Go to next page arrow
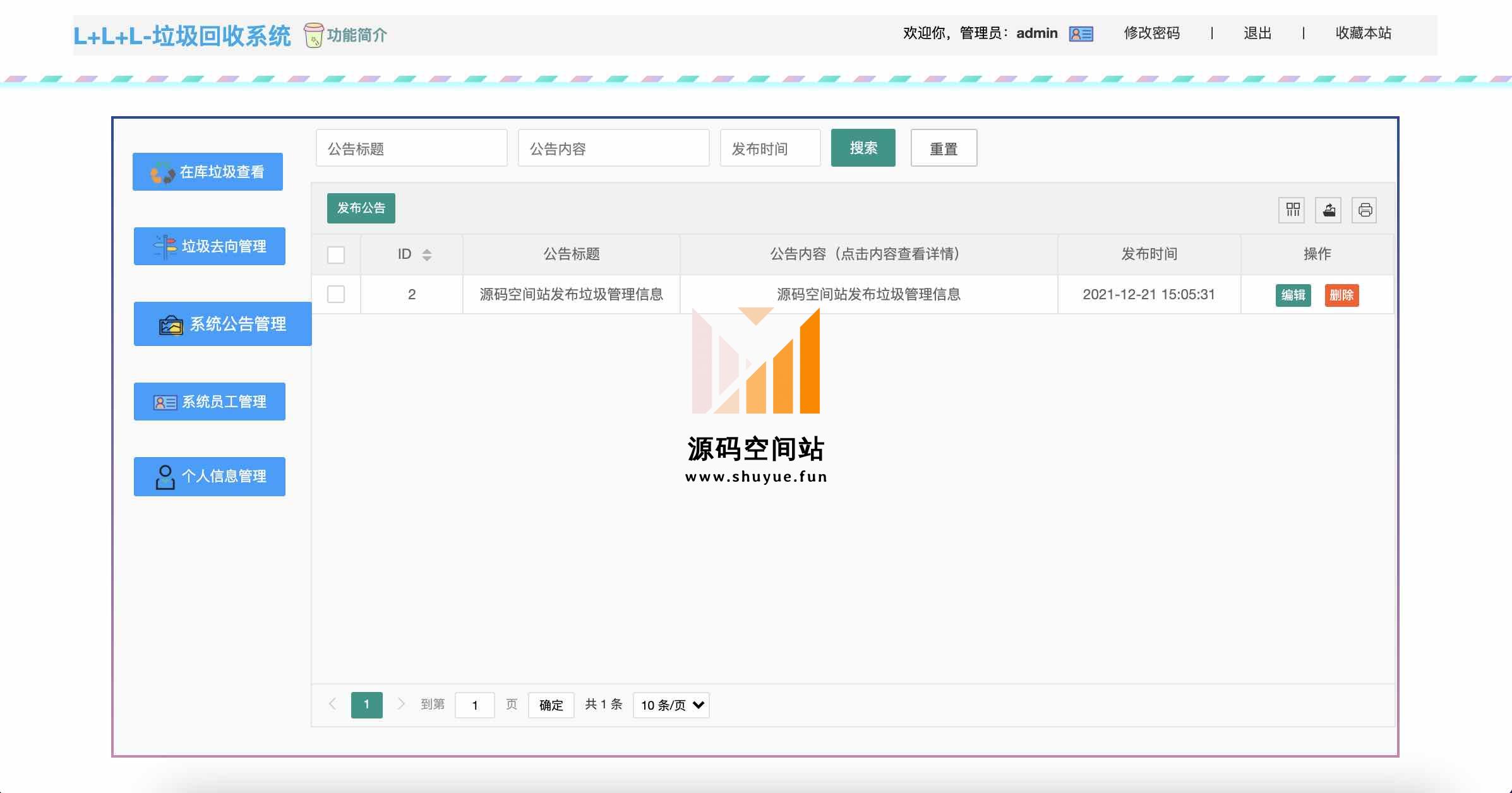The height and width of the screenshot is (793, 1512). 400,704
